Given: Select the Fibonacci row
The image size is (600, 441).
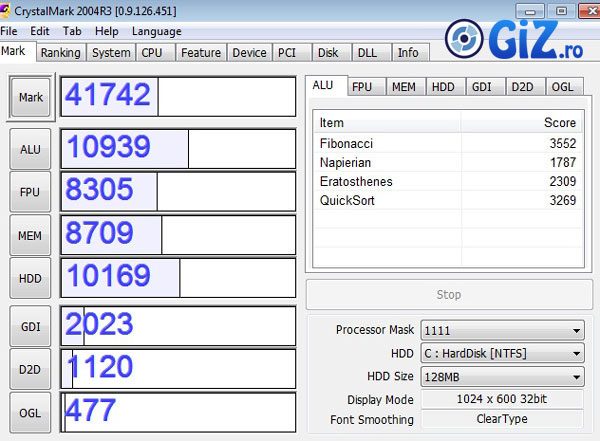Looking at the screenshot, I should click(448, 143).
